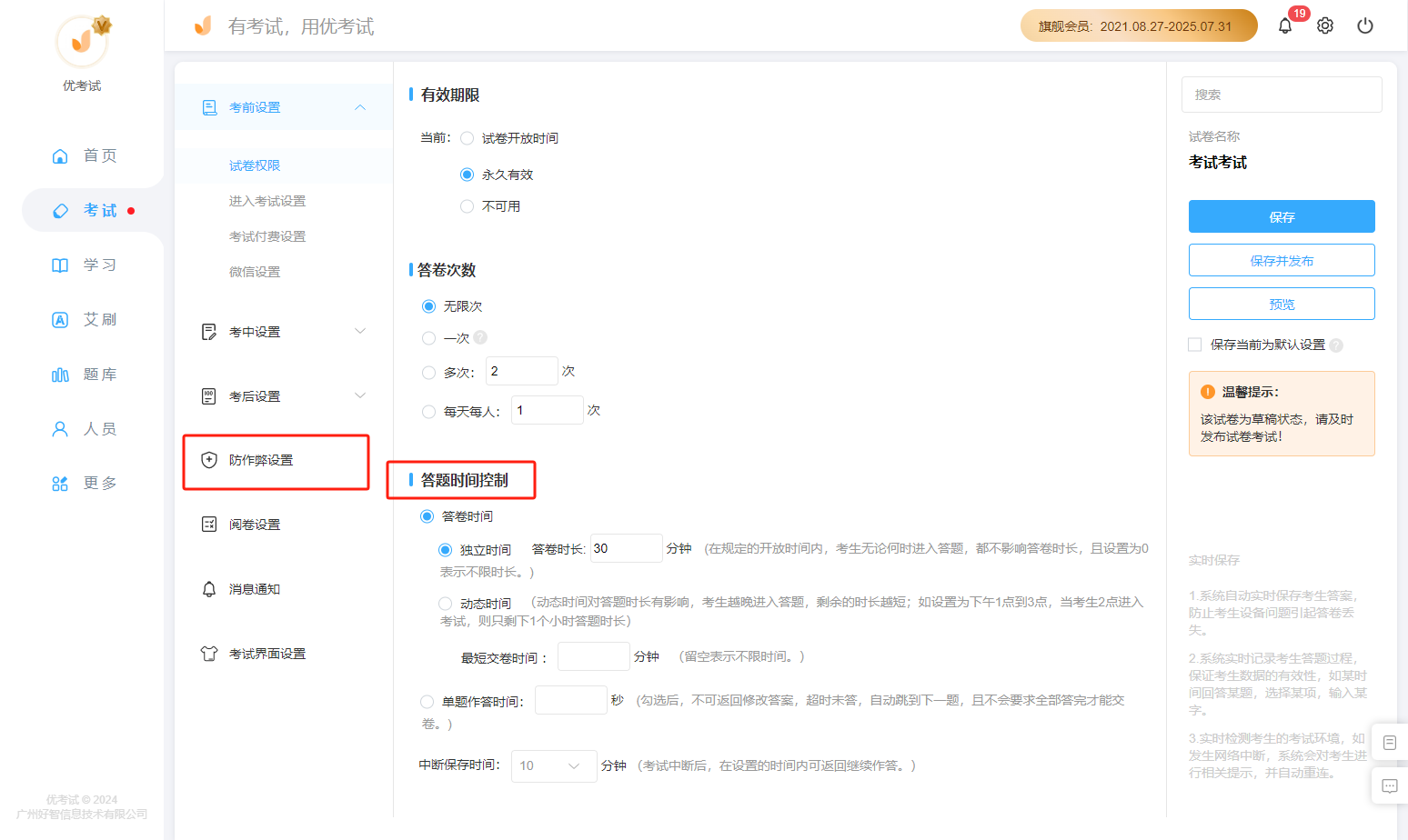Open the 题库 question bank icon

[x=60, y=375]
